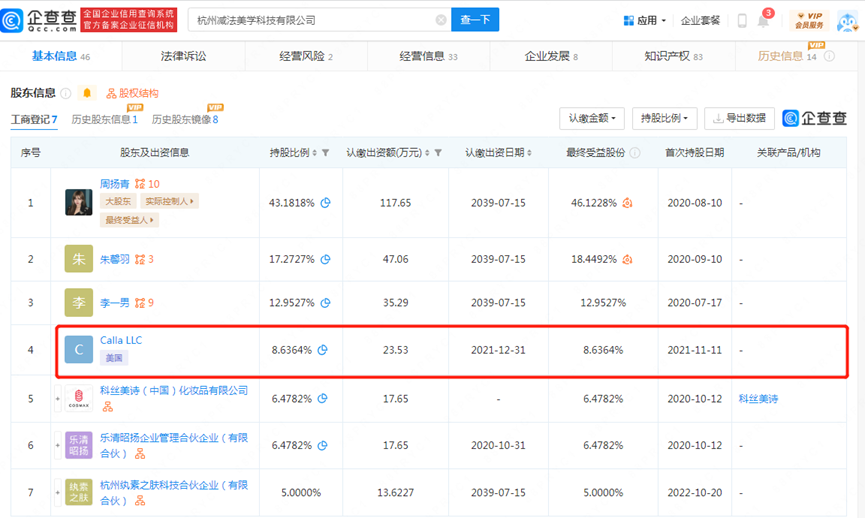This screenshot has width=865, height=518.
Task: Open VIP 会员服务
Action: [x=809, y=20]
